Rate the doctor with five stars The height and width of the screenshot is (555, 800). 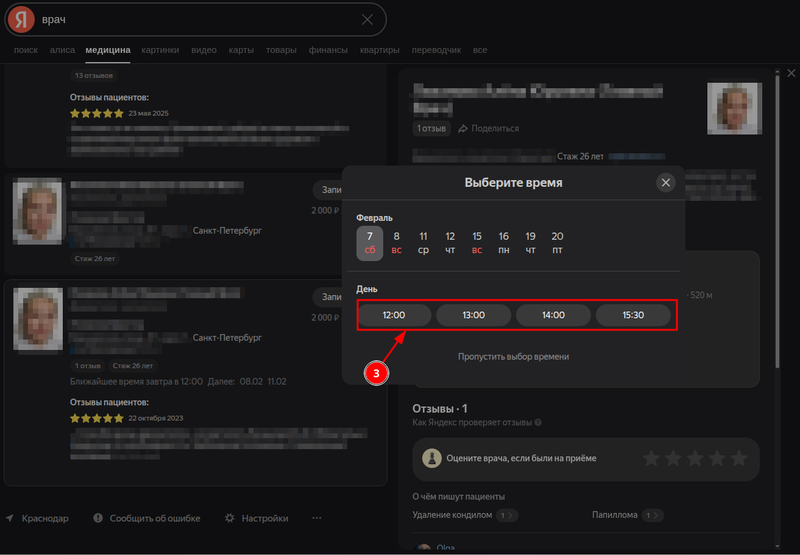[739, 458]
